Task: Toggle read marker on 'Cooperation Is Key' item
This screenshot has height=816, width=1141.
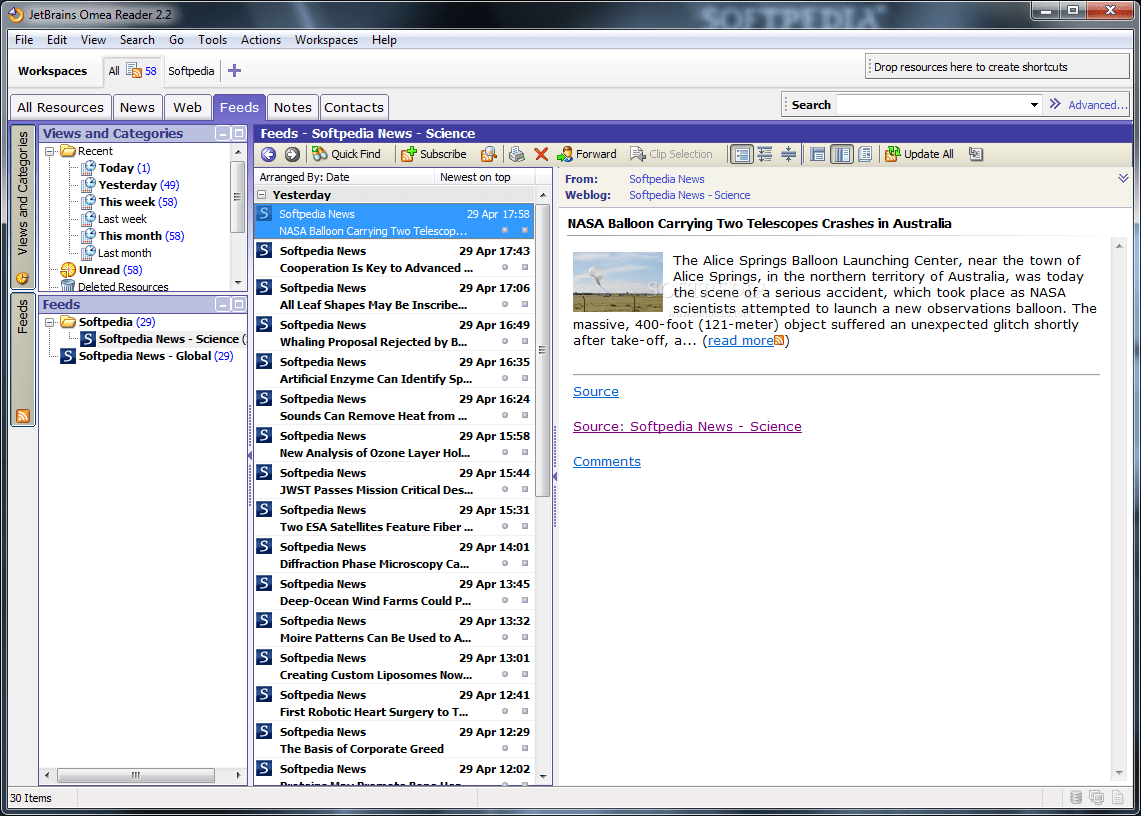Action: 504,268
